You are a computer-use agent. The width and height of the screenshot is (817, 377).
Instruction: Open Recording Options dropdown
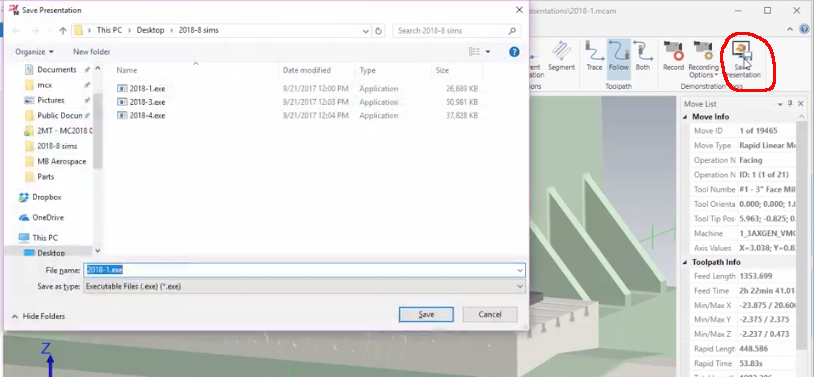(703, 59)
